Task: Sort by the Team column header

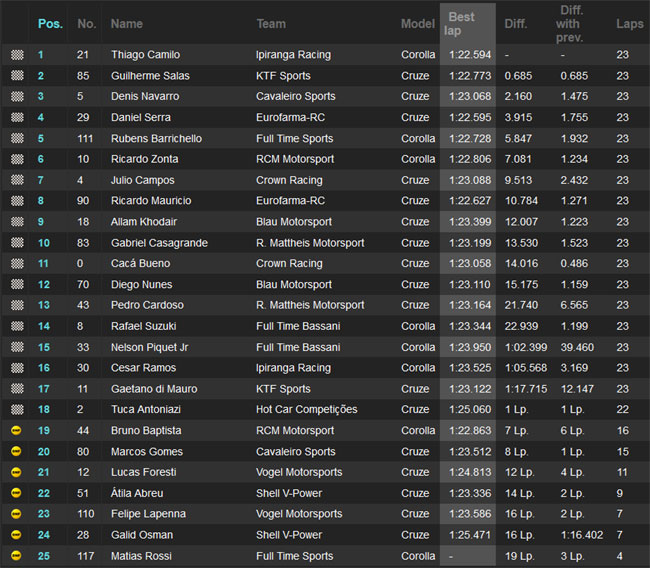Action: coord(271,24)
